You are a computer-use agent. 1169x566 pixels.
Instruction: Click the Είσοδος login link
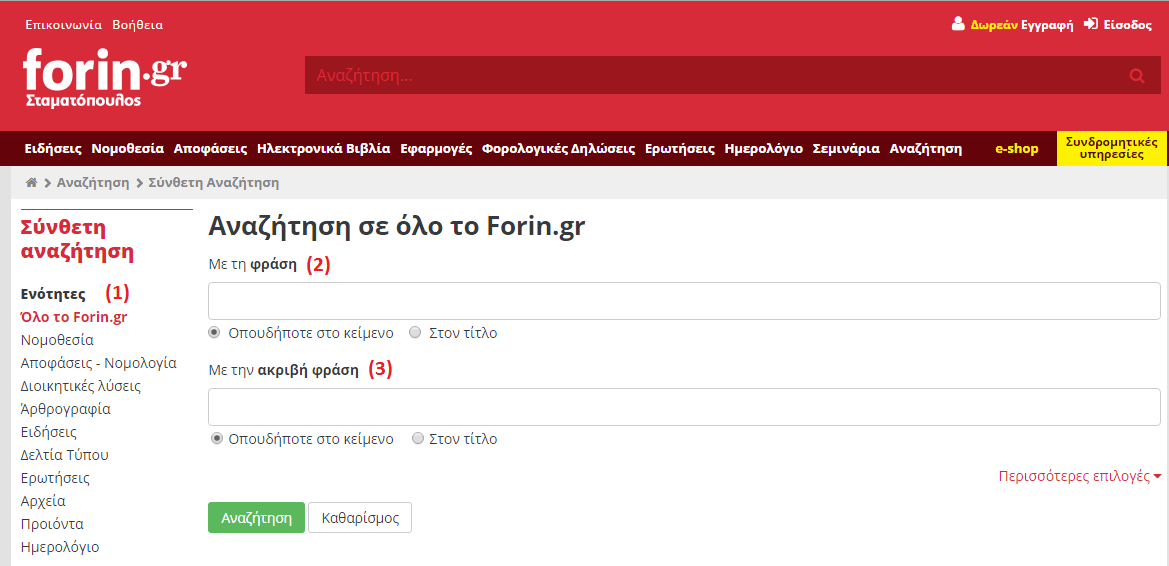[1128, 25]
